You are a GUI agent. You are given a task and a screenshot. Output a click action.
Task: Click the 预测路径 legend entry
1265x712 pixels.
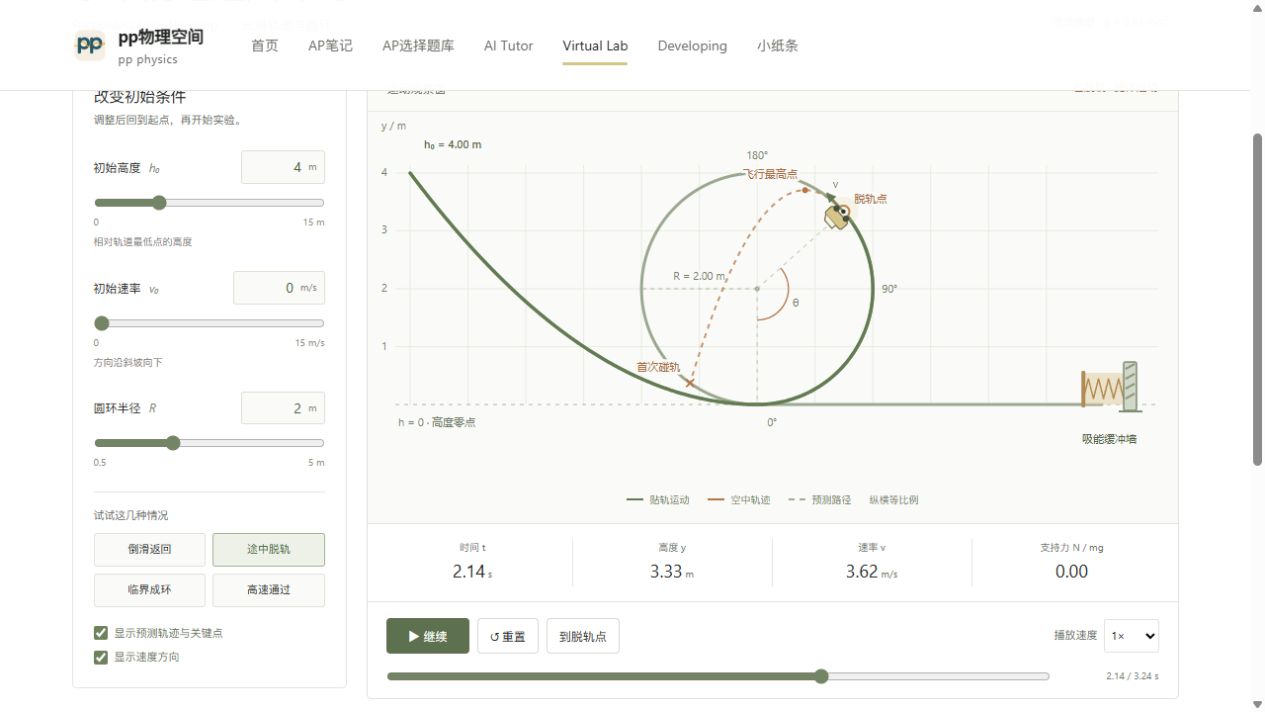(819, 500)
